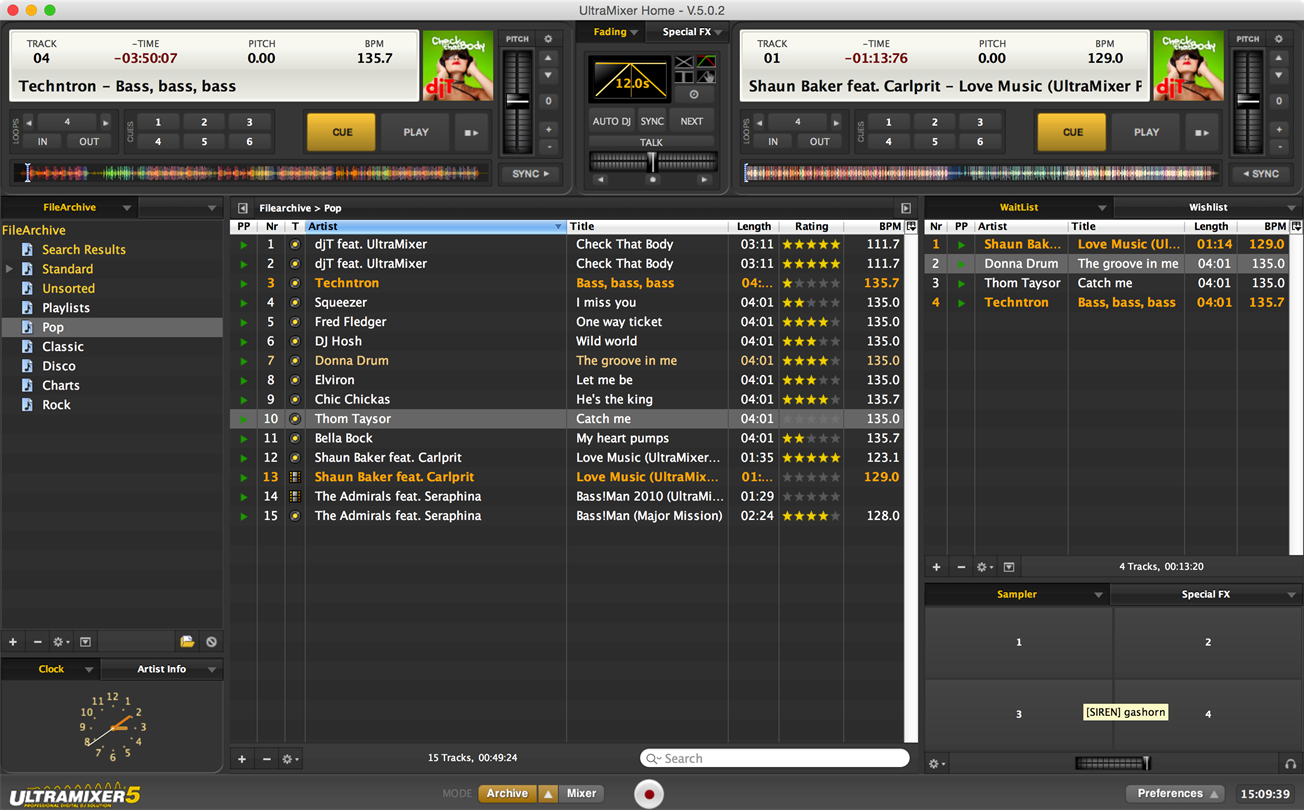The width and height of the screenshot is (1304, 810).
Task: Switch mode to Archive
Action: [x=507, y=793]
